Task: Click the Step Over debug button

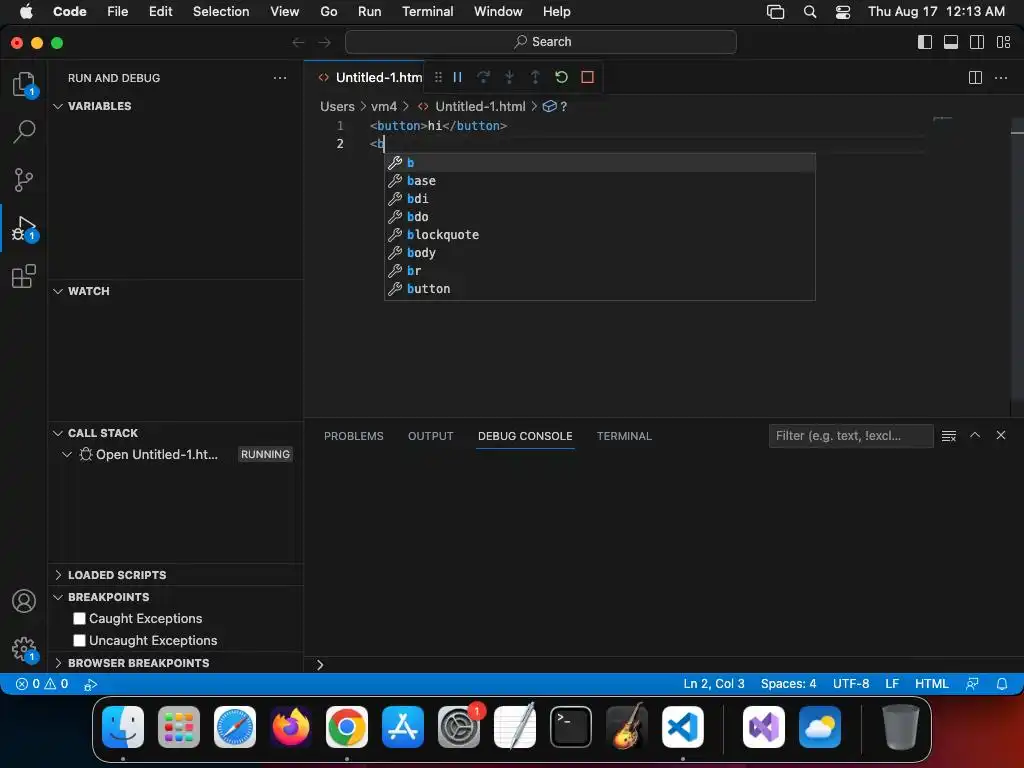Action: [x=483, y=77]
